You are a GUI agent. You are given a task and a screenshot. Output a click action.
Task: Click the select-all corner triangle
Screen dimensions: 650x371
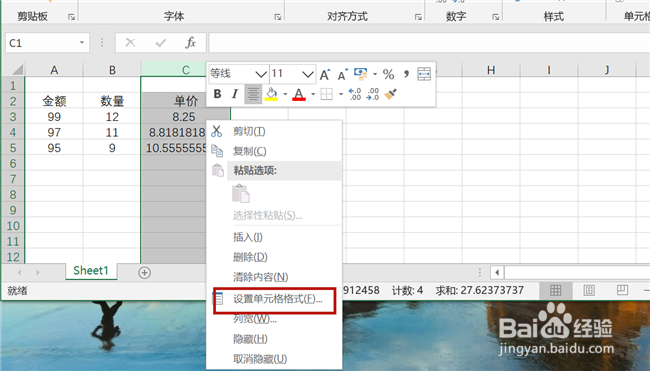pyautogui.click(x=17, y=69)
